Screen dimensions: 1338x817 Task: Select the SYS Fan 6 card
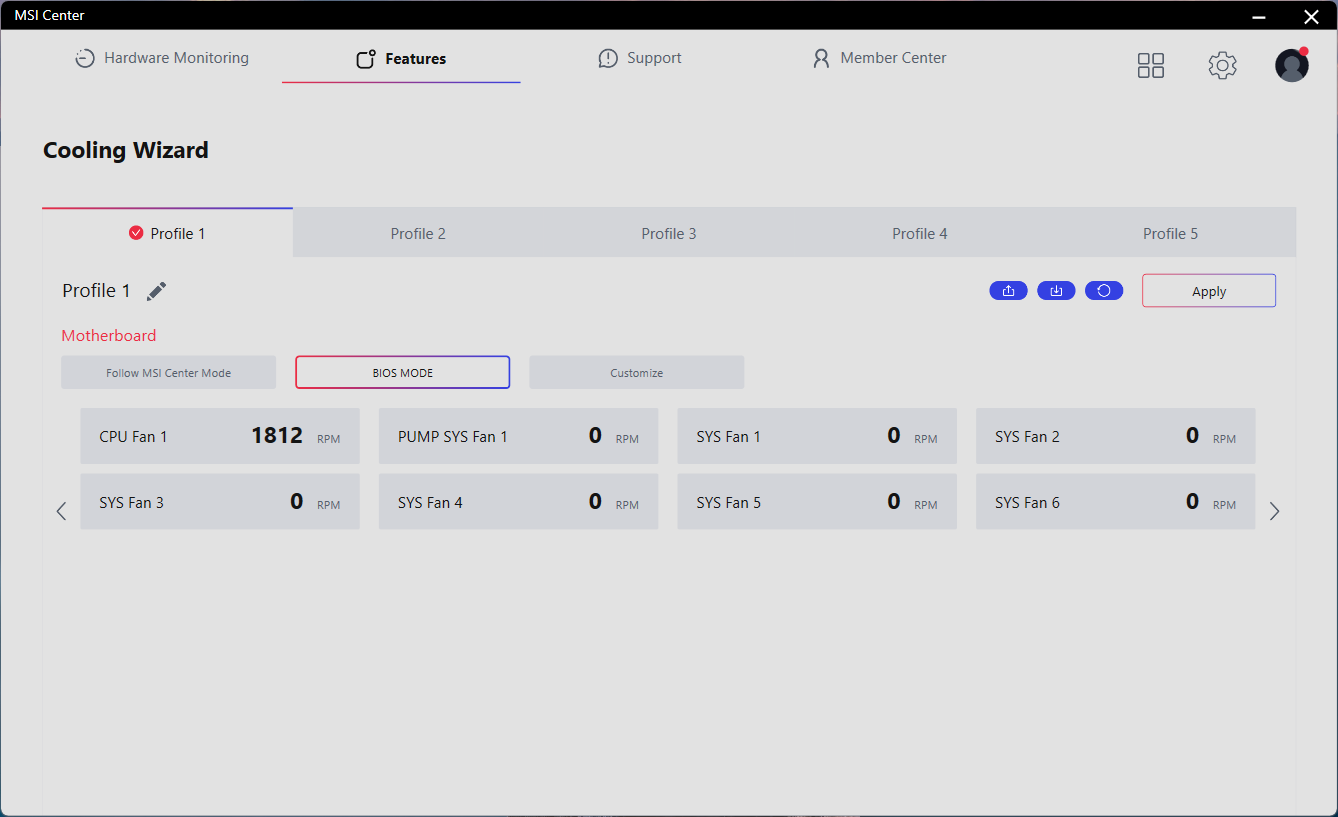(x=1115, y=502)
